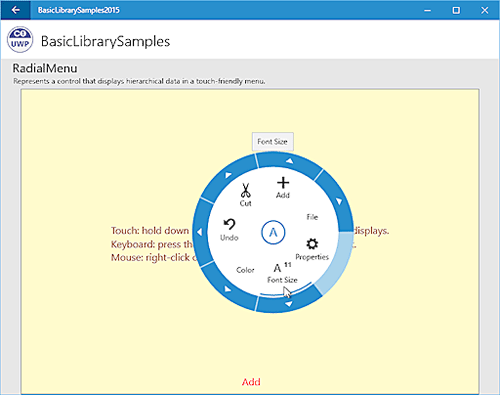Click the UWP logo icon
500x395 pixels.
(20, 40)
